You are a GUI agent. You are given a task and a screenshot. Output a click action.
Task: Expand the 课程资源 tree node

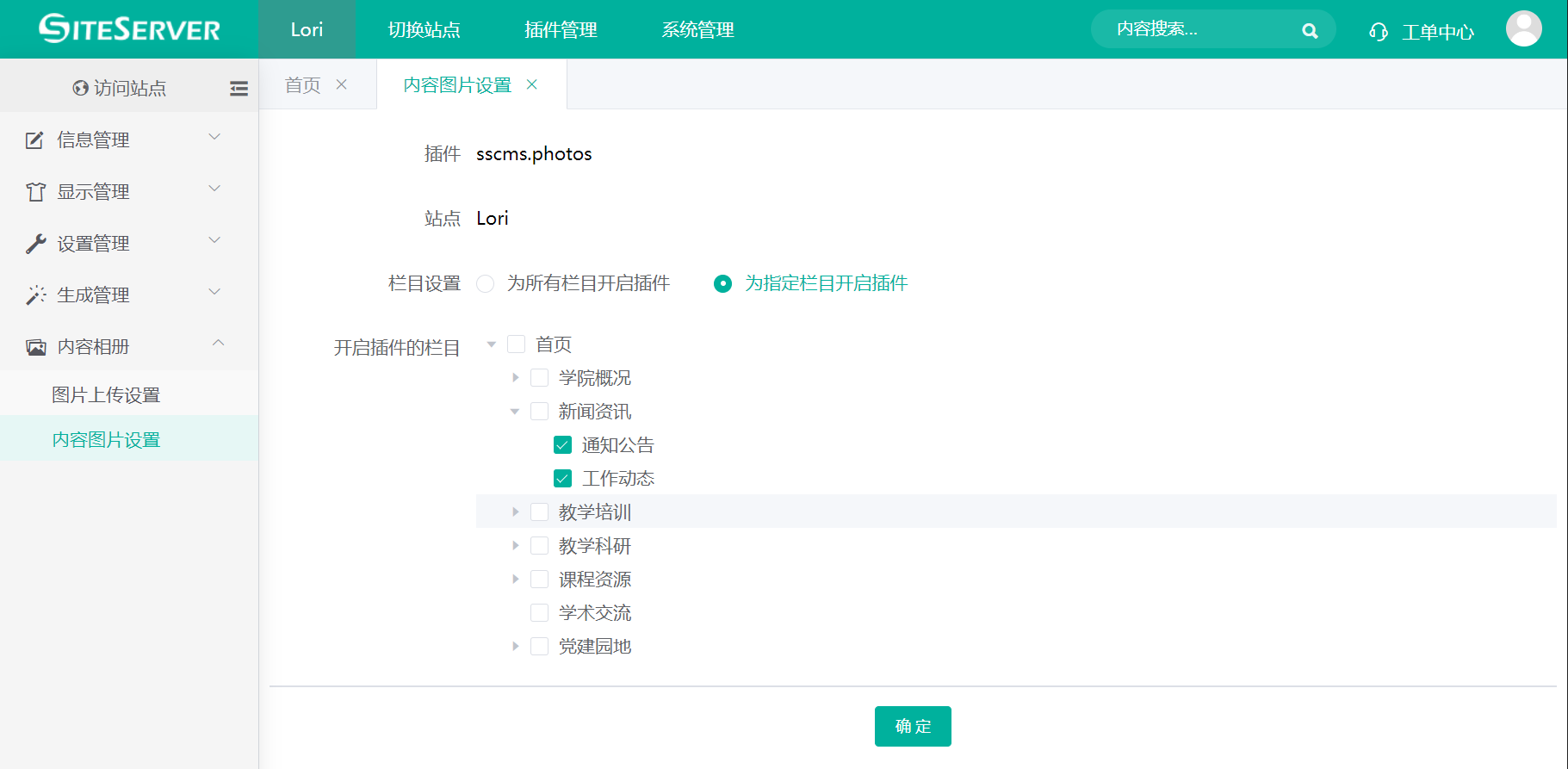coord(515,579)
